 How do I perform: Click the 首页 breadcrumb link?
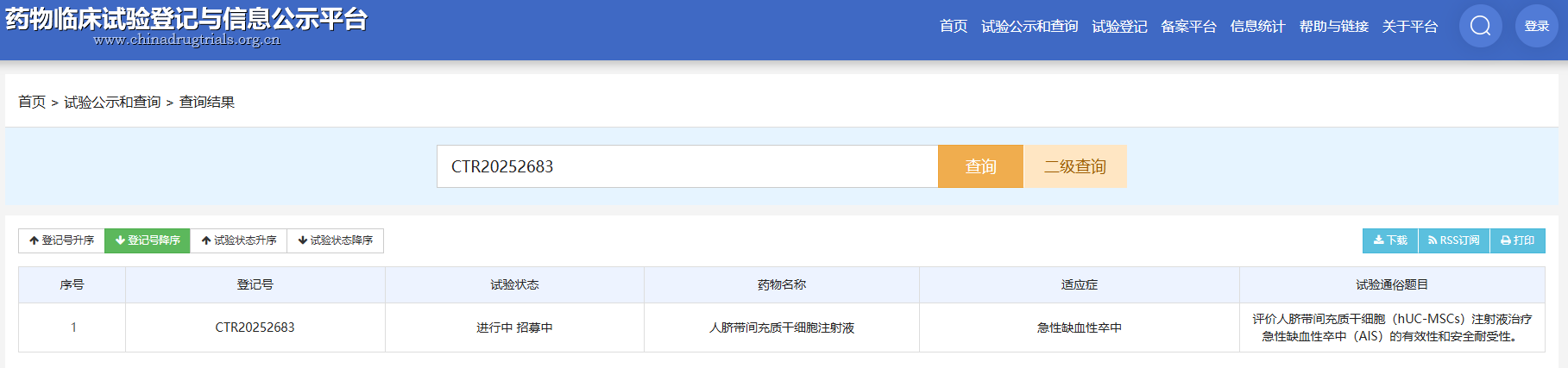(32, 102)
